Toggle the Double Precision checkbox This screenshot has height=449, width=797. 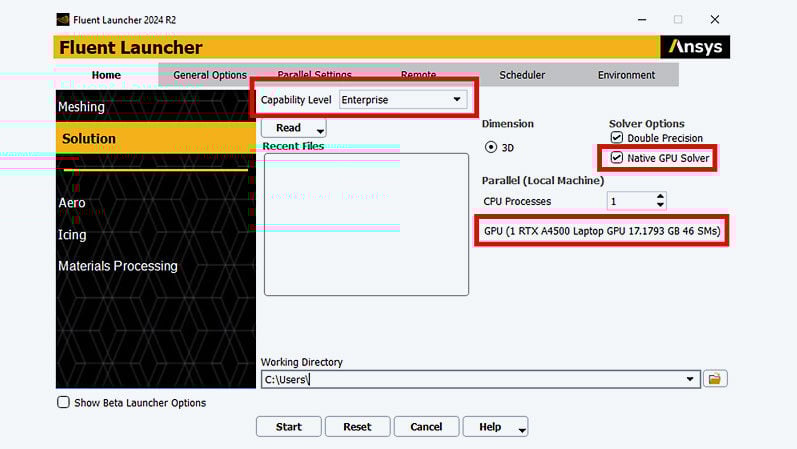point(617,138)
